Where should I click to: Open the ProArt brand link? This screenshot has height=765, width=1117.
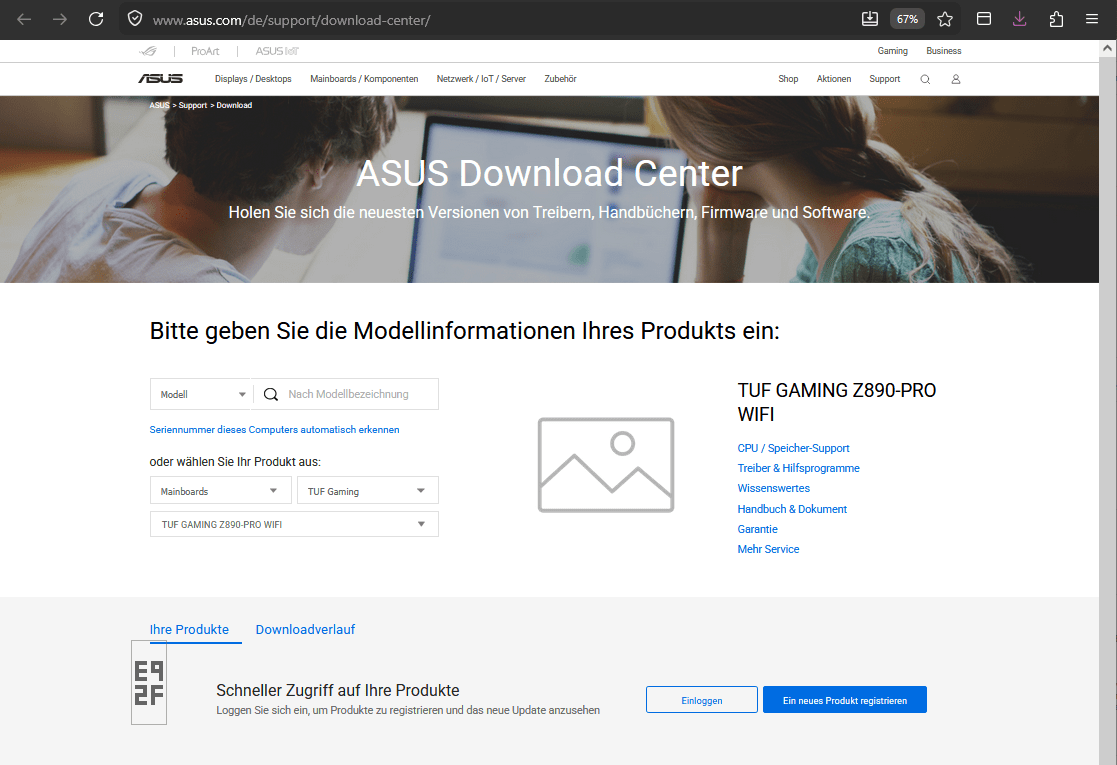tap(205, 51)
